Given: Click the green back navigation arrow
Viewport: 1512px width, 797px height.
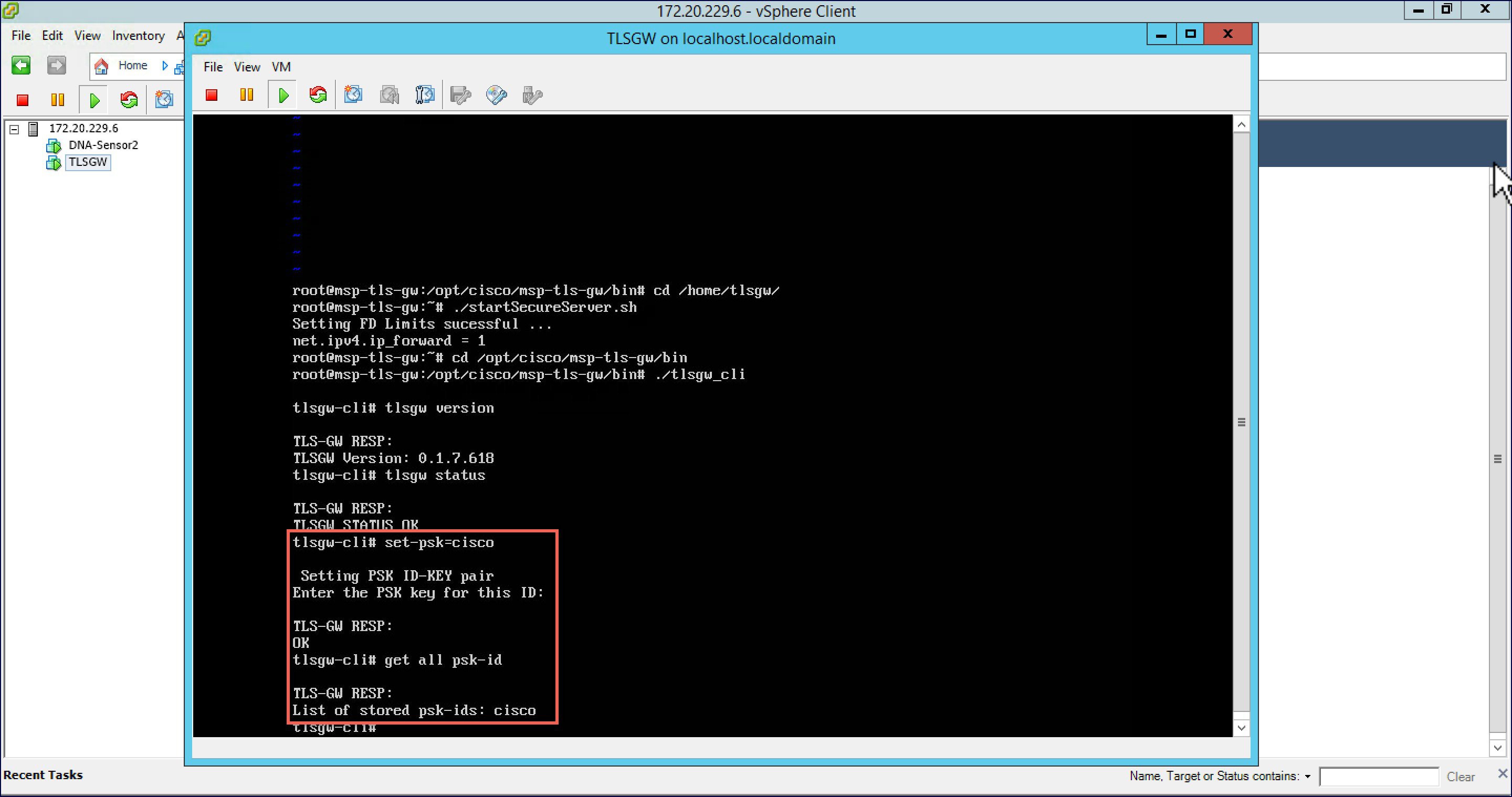Looking at the screenshot, I should pos(21,65).
